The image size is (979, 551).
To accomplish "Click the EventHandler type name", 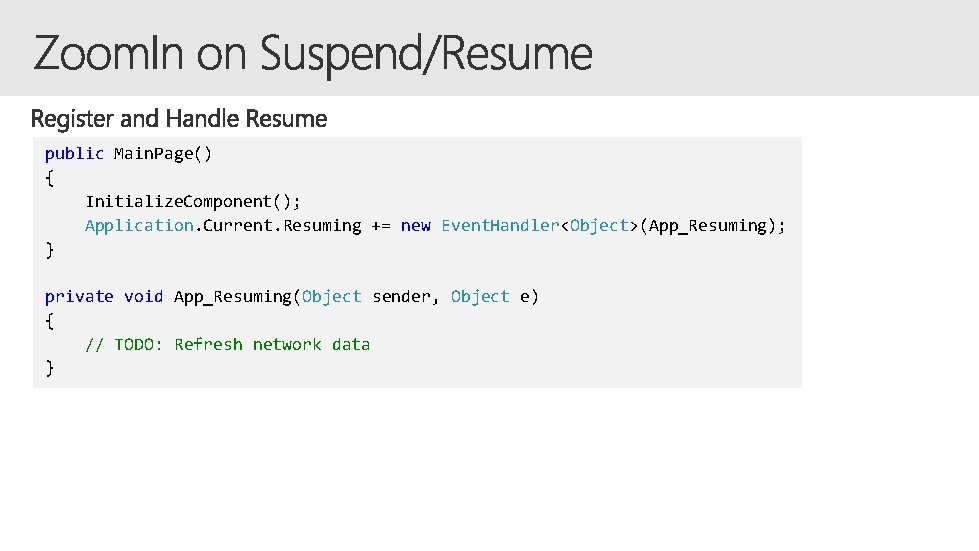I will [500, 225].
